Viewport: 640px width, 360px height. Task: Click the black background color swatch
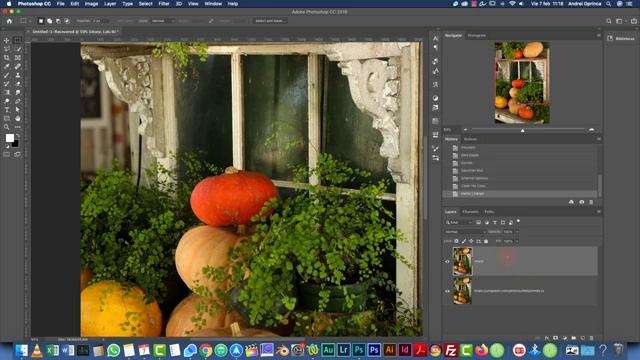pyautogui.click(x=16, y=144)
